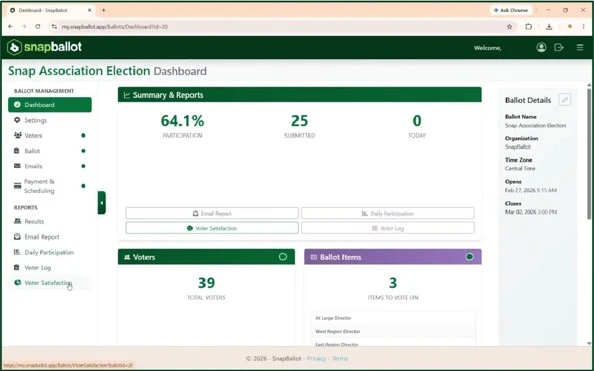The image size is (594, 371).
Task: Click the circle icon on Voters panel
Action: pyautogui.click(x=283, y=257)
